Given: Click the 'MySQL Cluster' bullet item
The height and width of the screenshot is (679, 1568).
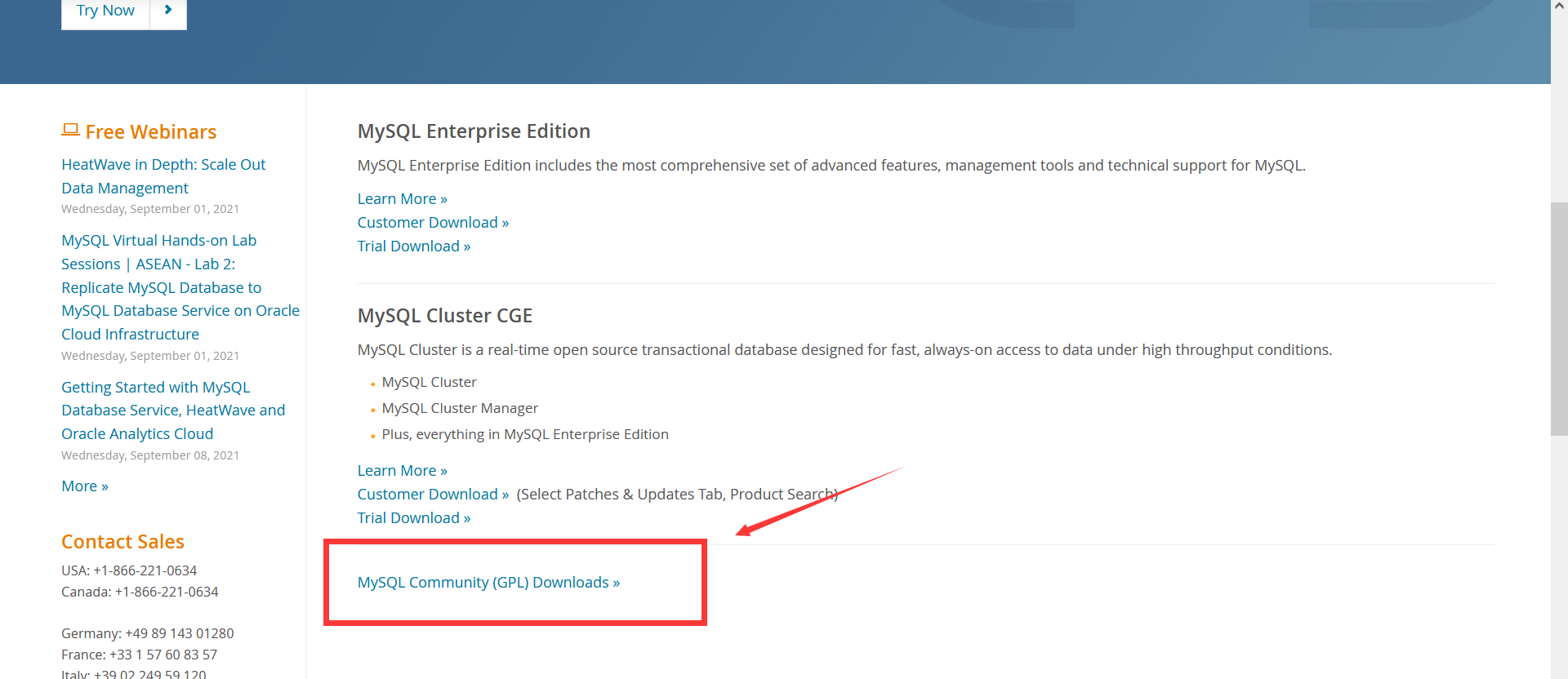Looking at the screenshot, I should point(429,382).
